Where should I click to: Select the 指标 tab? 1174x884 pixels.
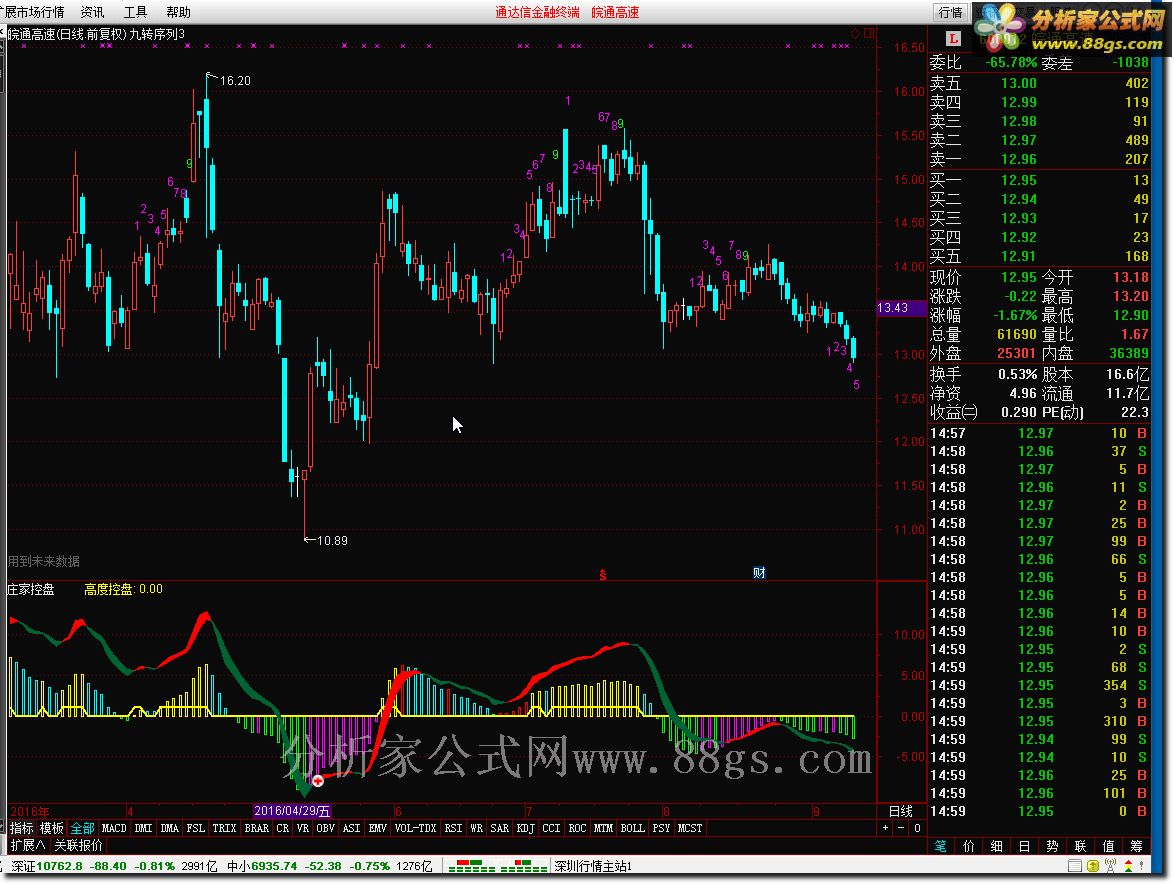[21, 828]
